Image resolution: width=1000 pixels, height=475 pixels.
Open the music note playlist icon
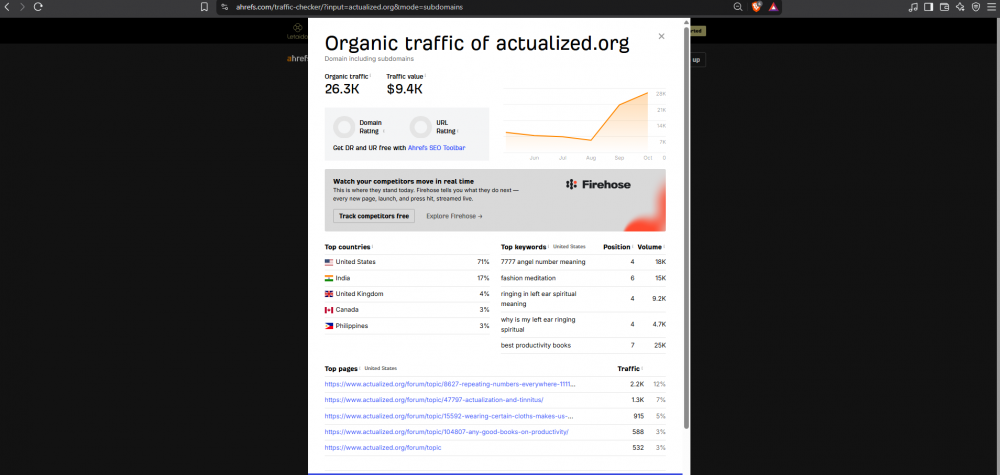tap(913, 7)
